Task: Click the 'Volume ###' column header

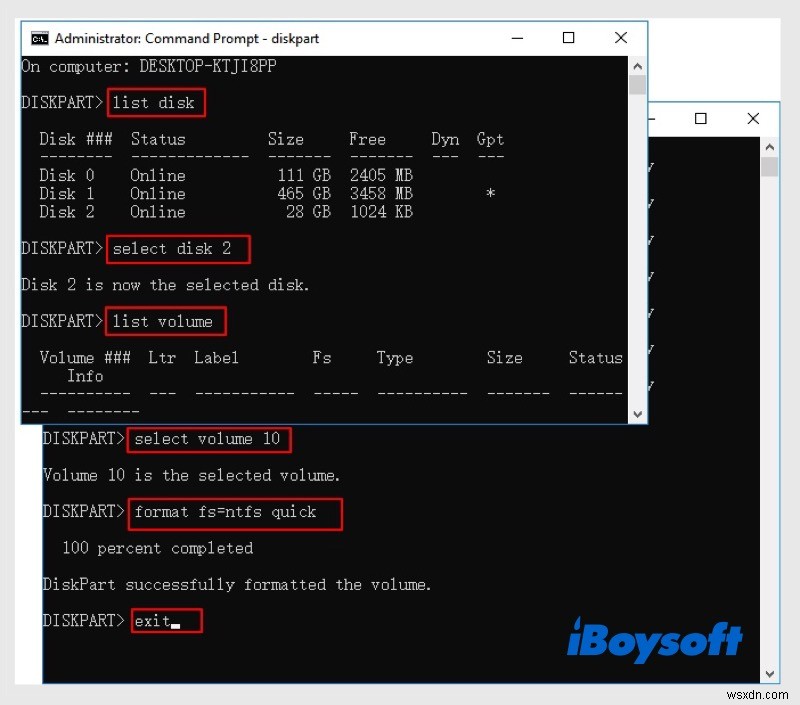Action: (x=85, y=358)
